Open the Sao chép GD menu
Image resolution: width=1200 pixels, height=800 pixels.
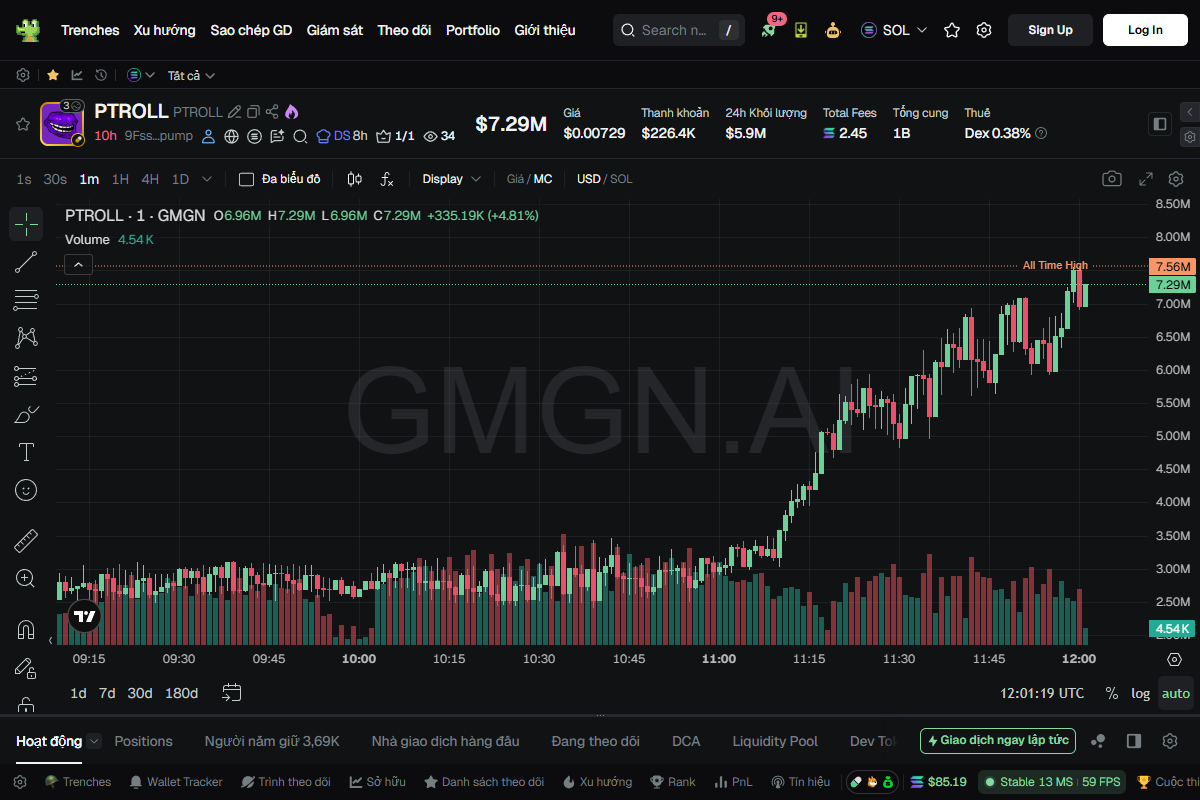pos(251,30)
